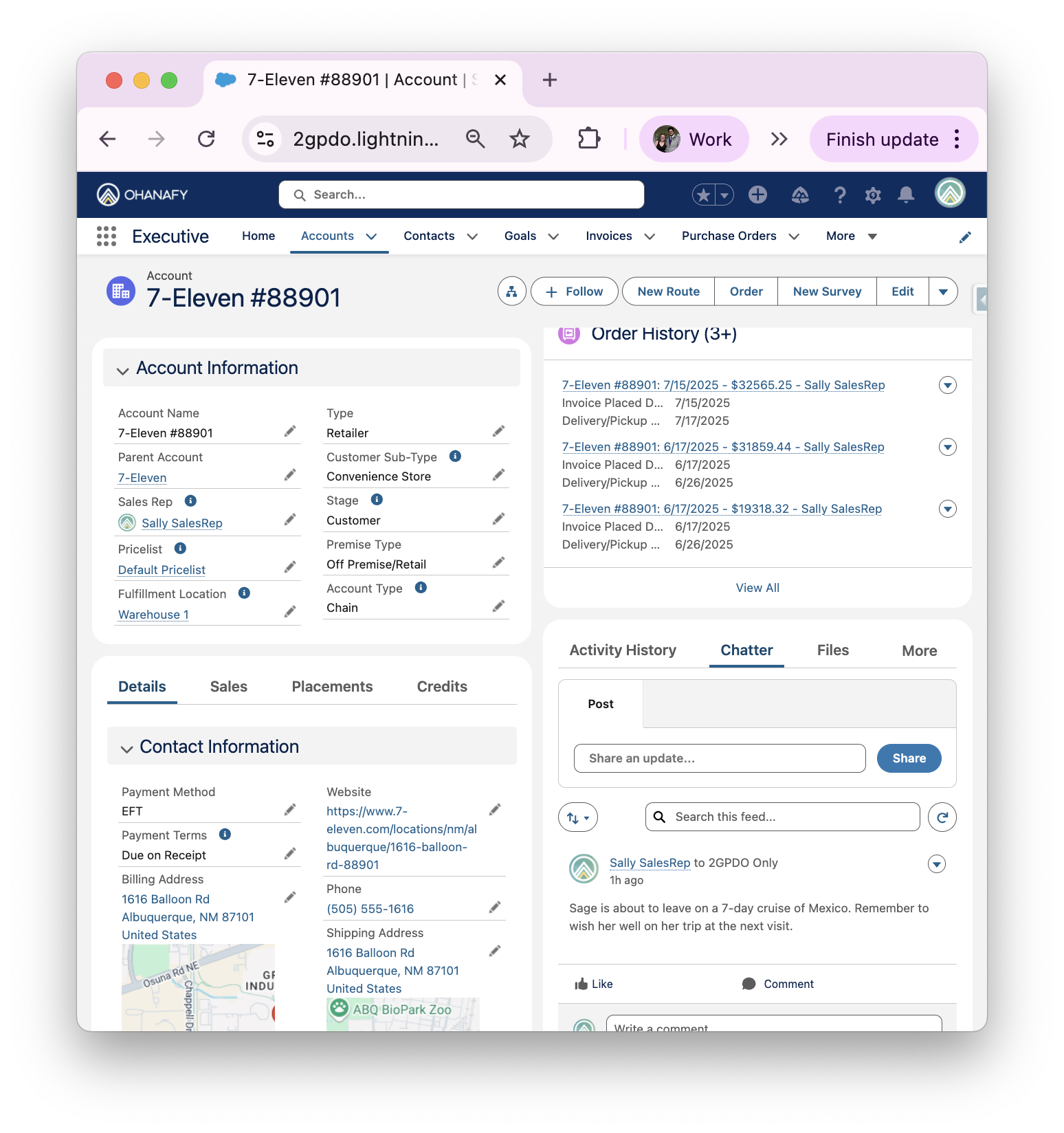1064x1133 pixels.
Task: Go to the Home nav tab
Action: 258,236
